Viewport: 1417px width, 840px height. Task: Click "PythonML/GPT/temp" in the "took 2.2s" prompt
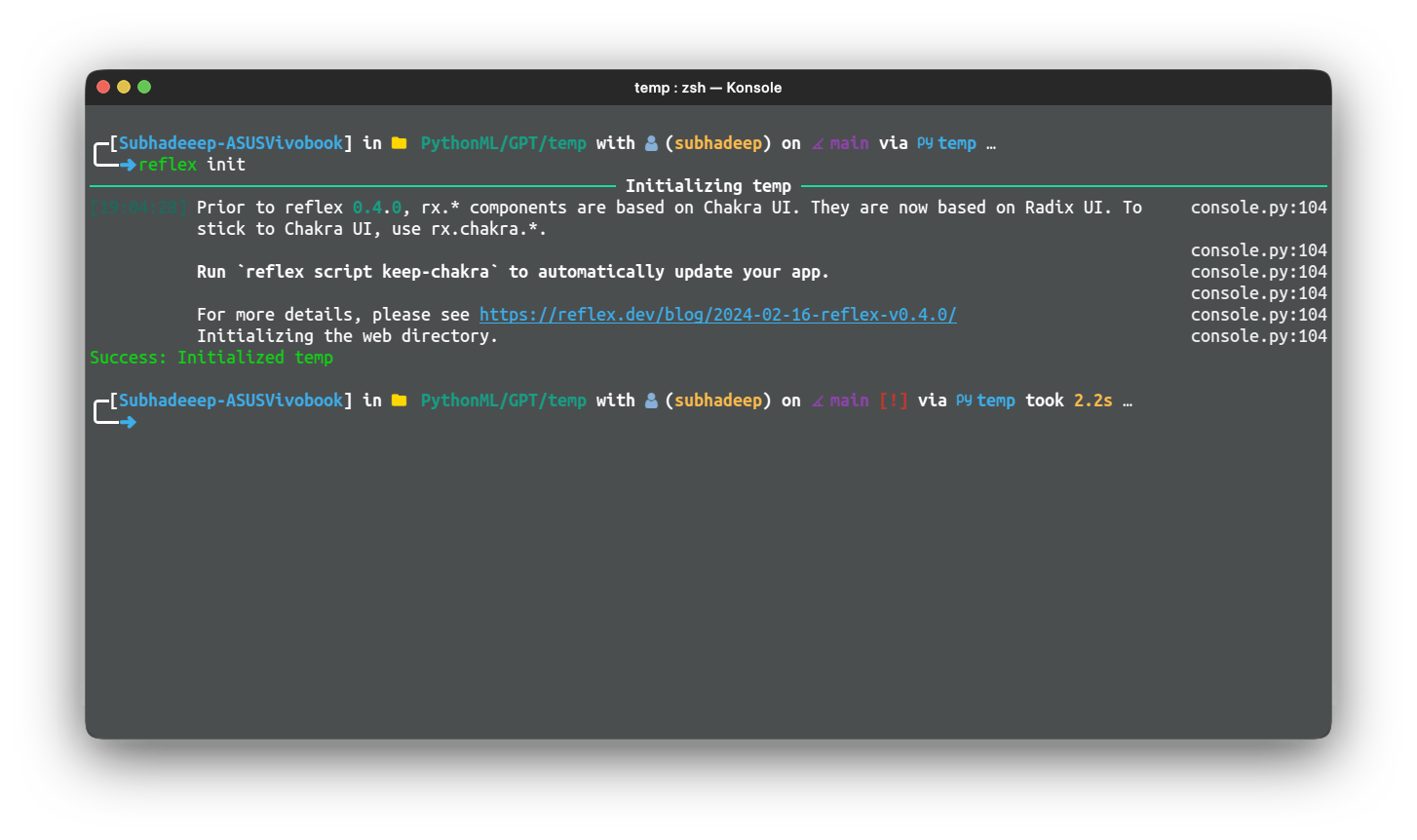(x=504, y=401)
